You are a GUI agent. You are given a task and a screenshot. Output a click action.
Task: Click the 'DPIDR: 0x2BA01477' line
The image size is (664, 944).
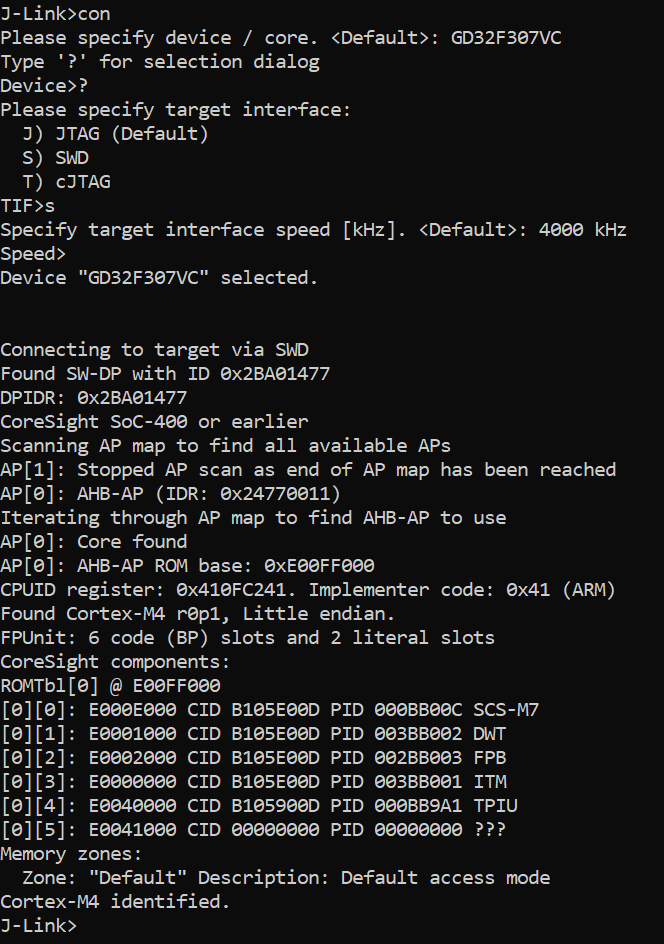(x=94, y=397)
